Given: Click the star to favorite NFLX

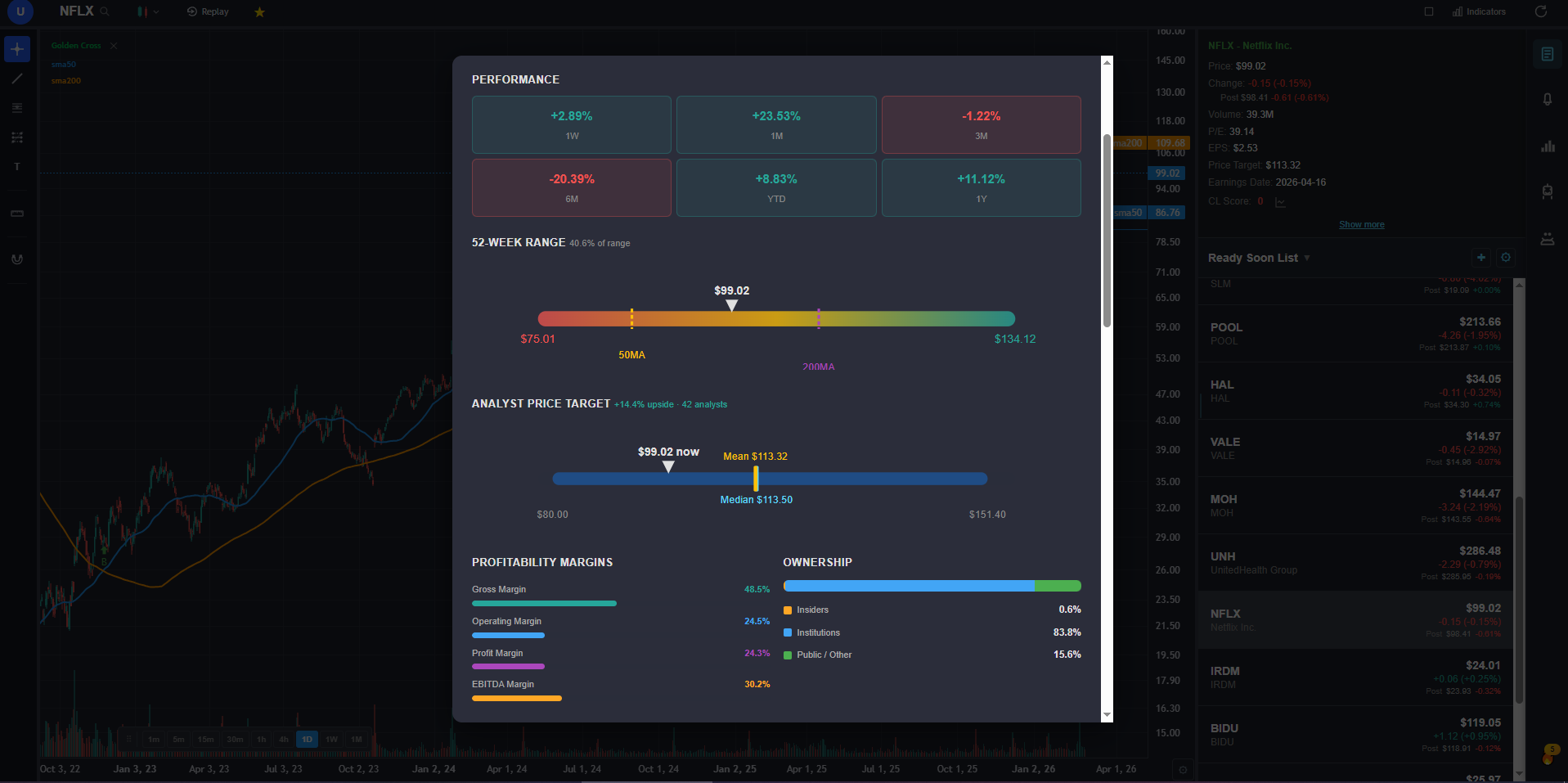Looking at the screenshot, I should (259, 11).
